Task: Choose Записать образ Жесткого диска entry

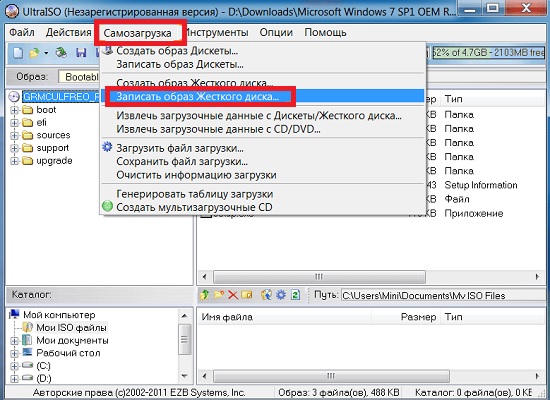Action: [x=263, y=96]
